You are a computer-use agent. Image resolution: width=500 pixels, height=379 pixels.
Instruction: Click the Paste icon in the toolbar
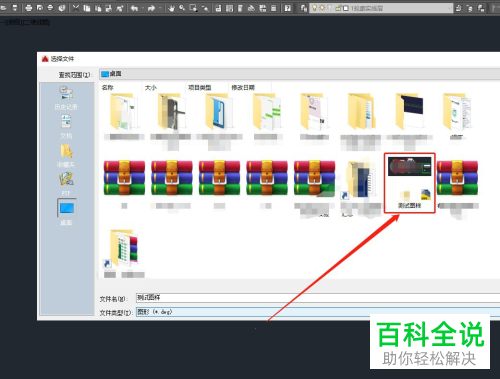(98, 8)
